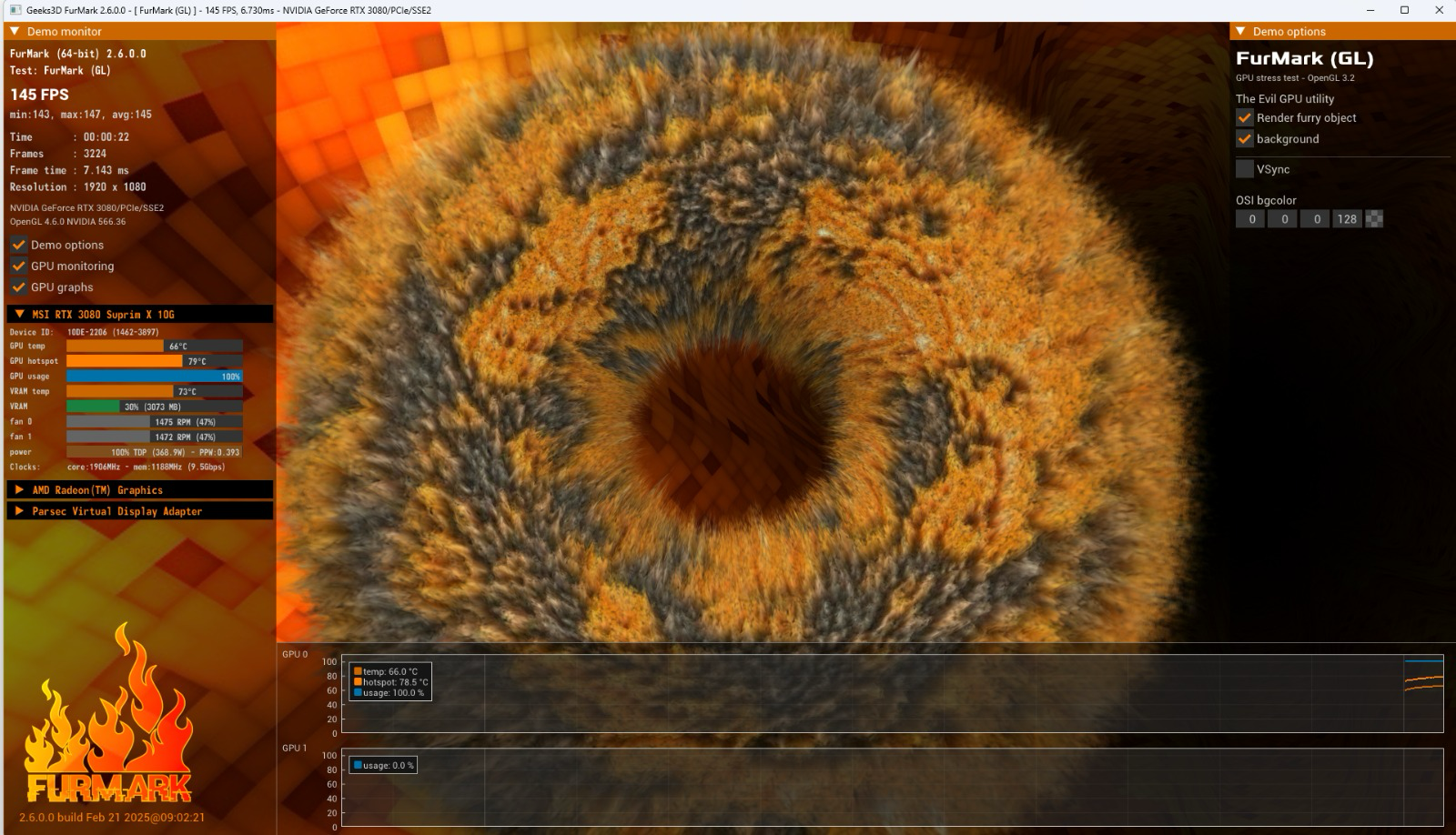Screen dimensions: 1456x835
Task: Click the GPU 0 graph legend box
Action: [390, 682]
